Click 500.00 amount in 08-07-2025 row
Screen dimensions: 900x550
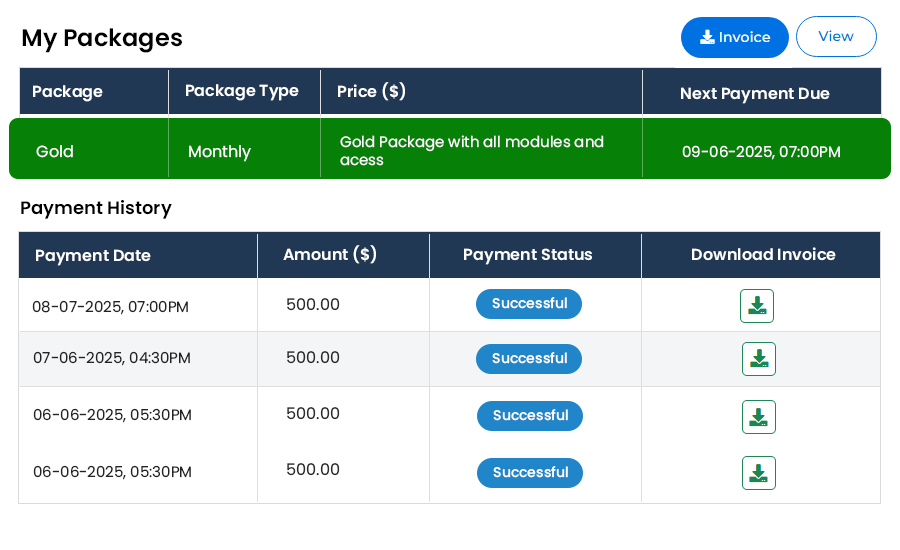point(313,304)
